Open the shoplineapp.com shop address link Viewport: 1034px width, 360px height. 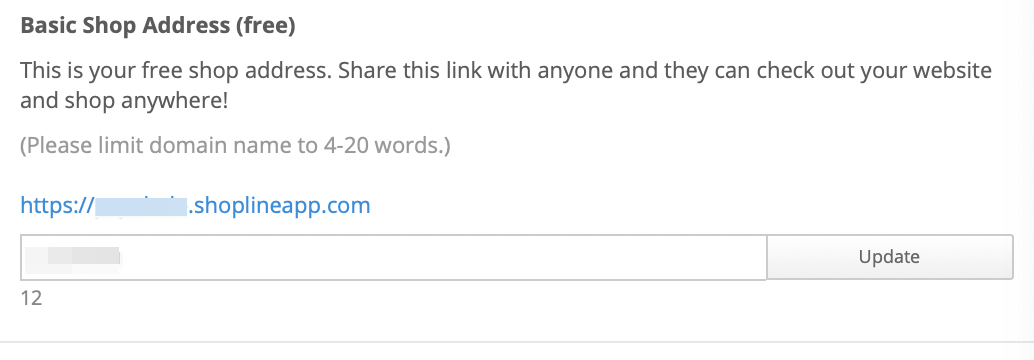(195, 205)
